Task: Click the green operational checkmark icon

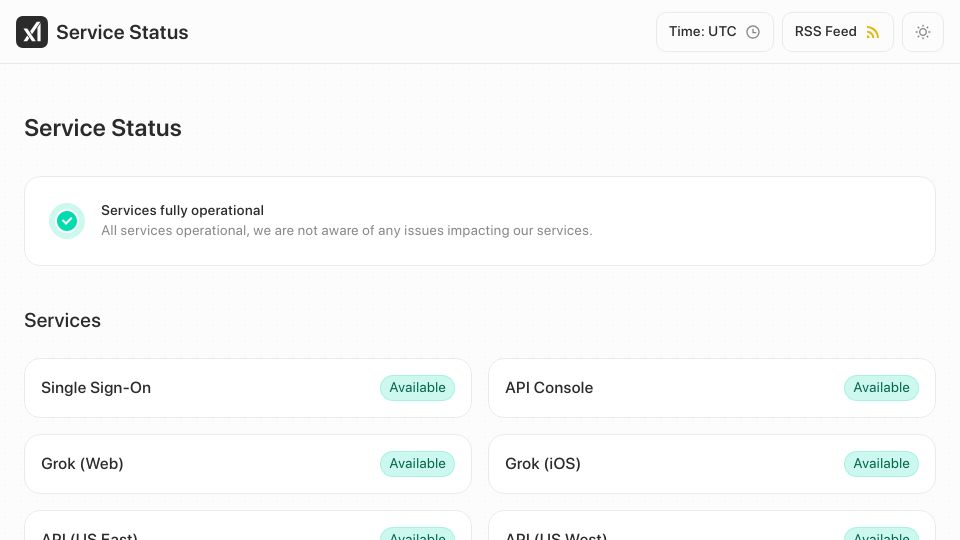Action: point(67,221)
